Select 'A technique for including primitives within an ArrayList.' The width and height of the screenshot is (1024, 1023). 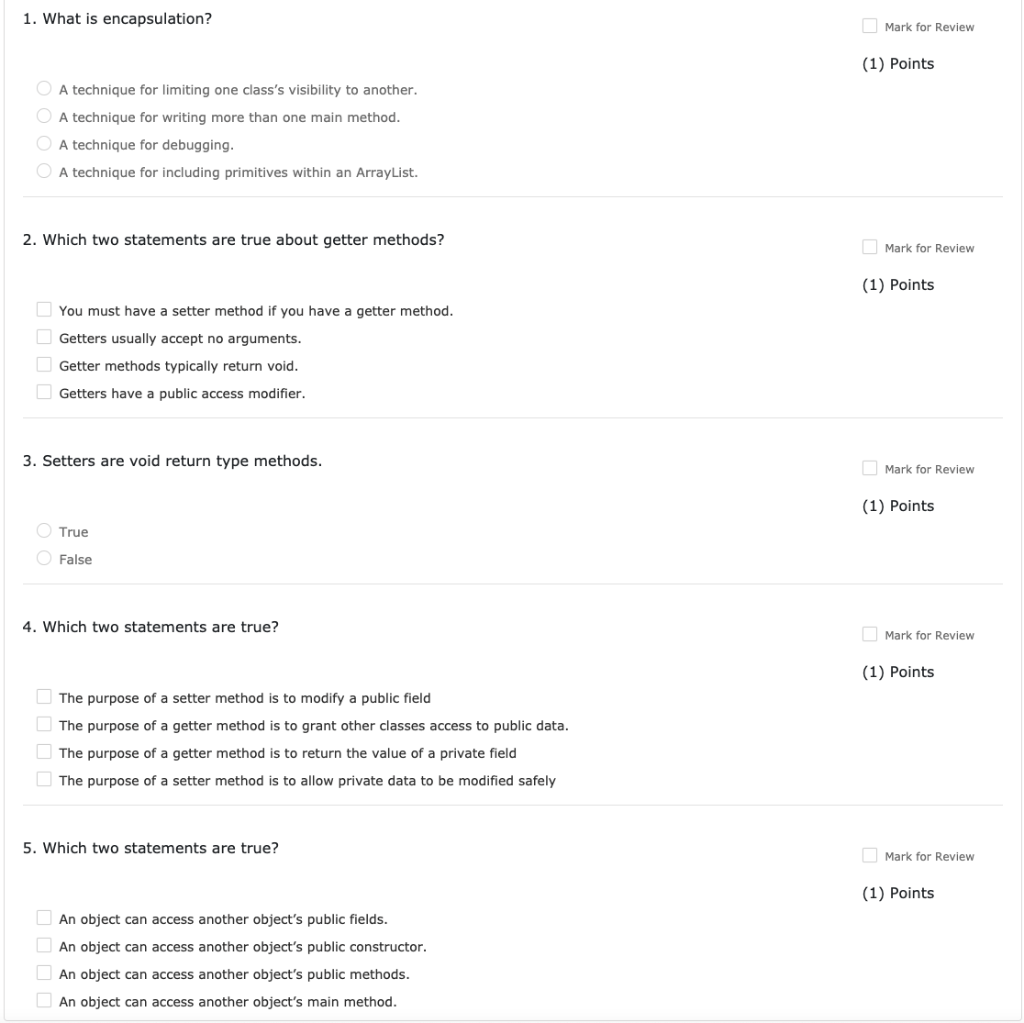pos(44,170)
